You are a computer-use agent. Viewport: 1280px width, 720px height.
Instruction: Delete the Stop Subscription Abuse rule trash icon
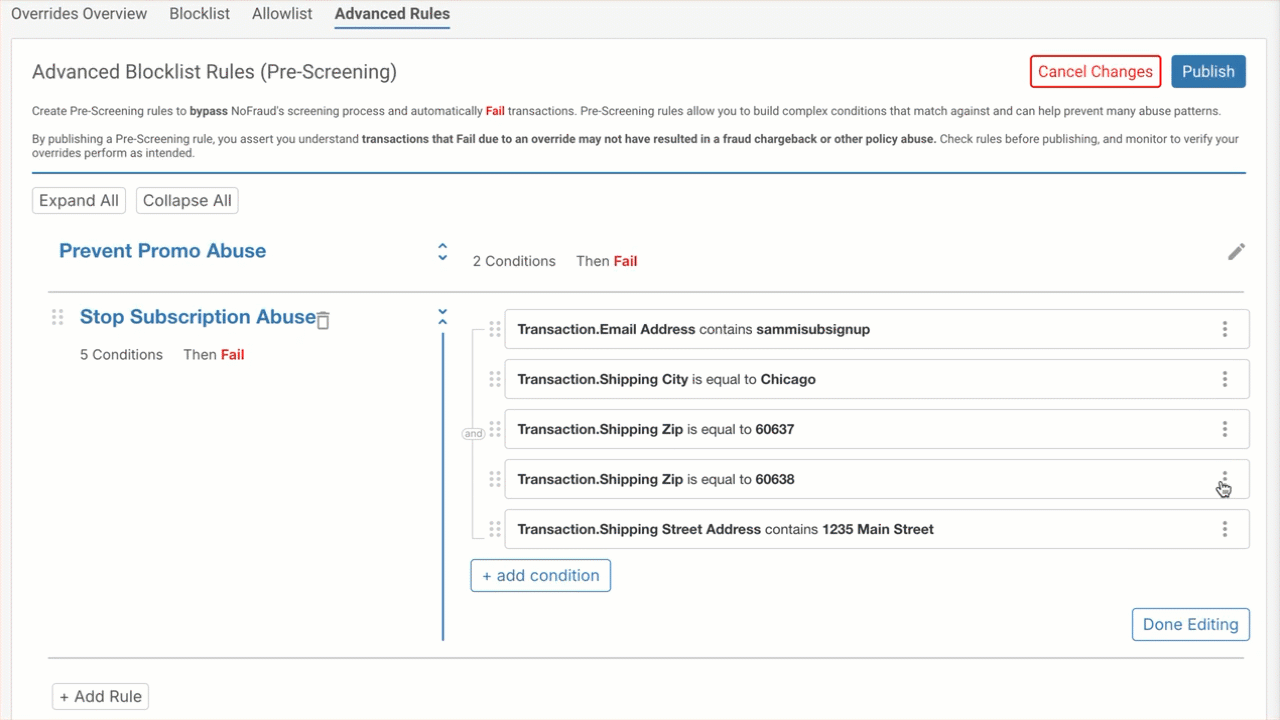click(x=323, y=320)
